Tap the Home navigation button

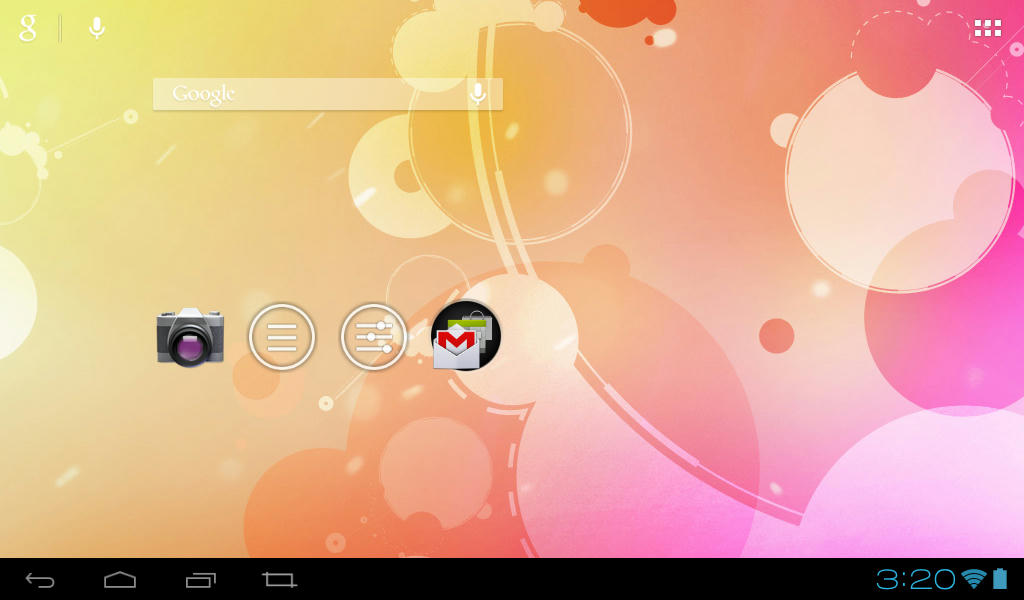pos(120,580)
